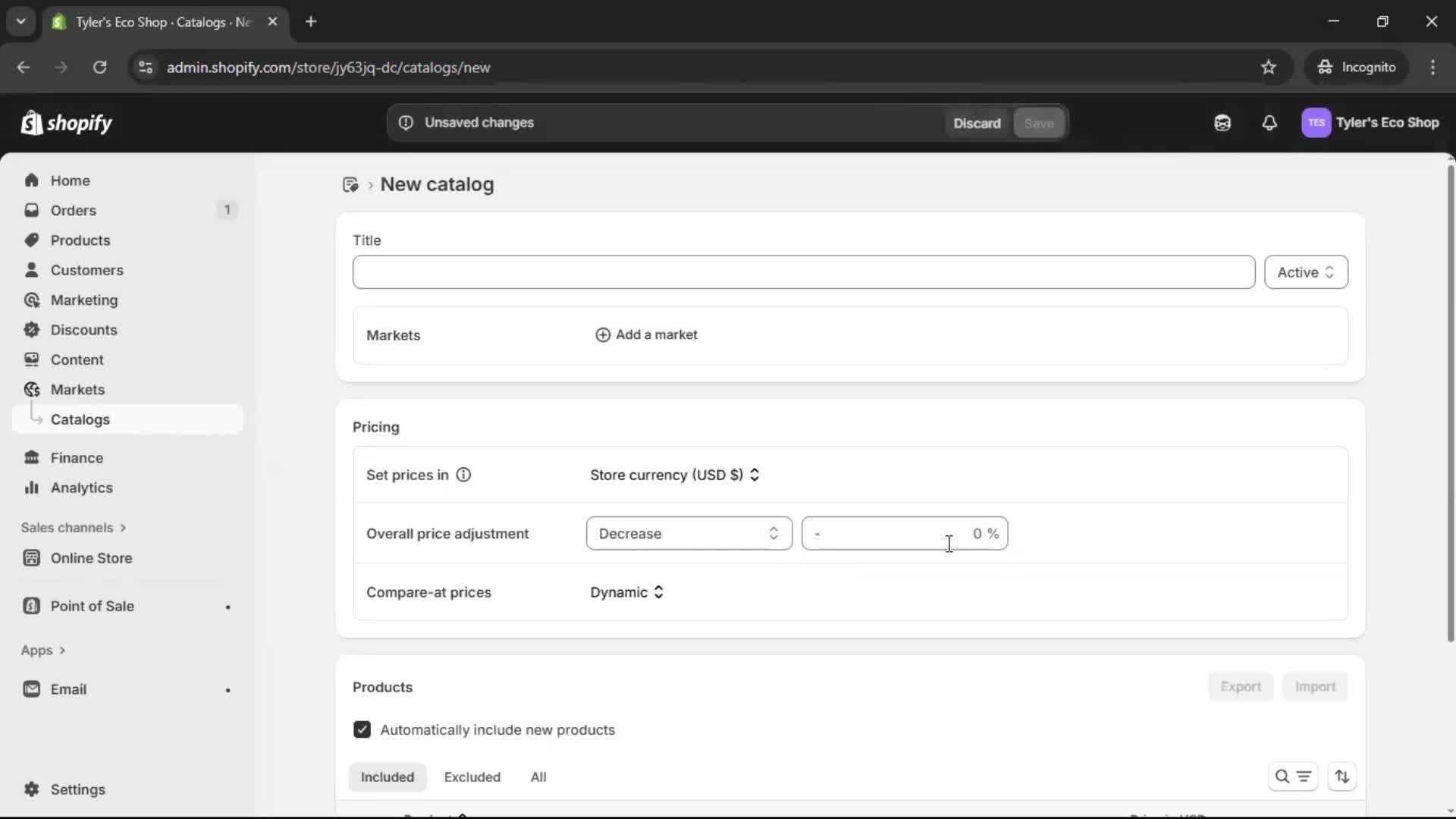
Task: Select the All products tab
Action: (x=538, y=777)
